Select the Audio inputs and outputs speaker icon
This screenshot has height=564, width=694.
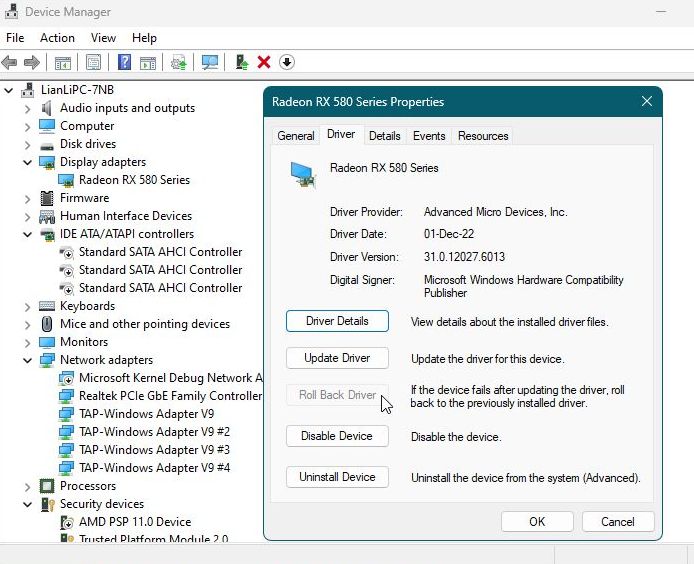click(x=46, y=108)
